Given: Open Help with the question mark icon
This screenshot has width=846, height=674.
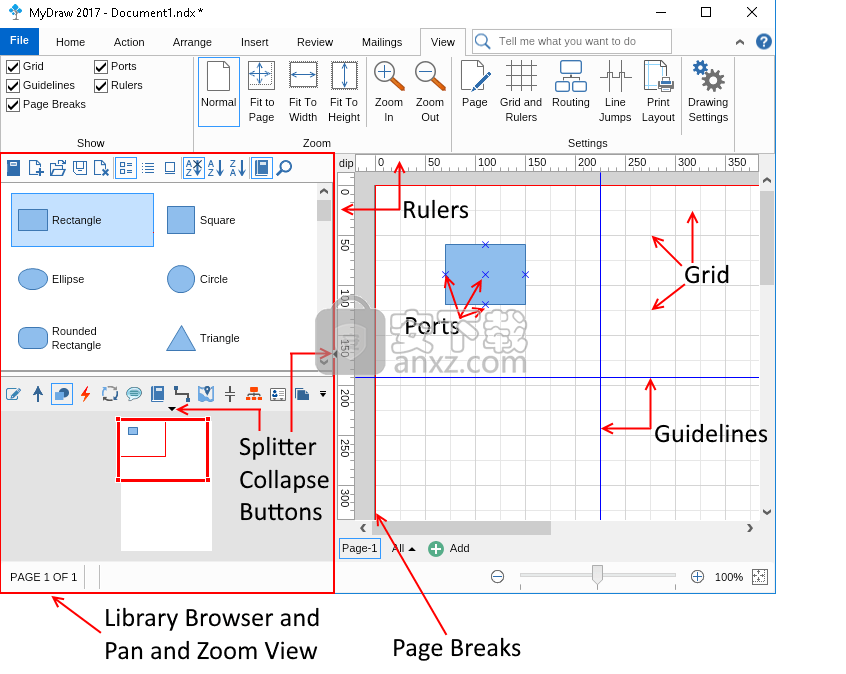Looking at the screenshot, I should pos(763,42).
